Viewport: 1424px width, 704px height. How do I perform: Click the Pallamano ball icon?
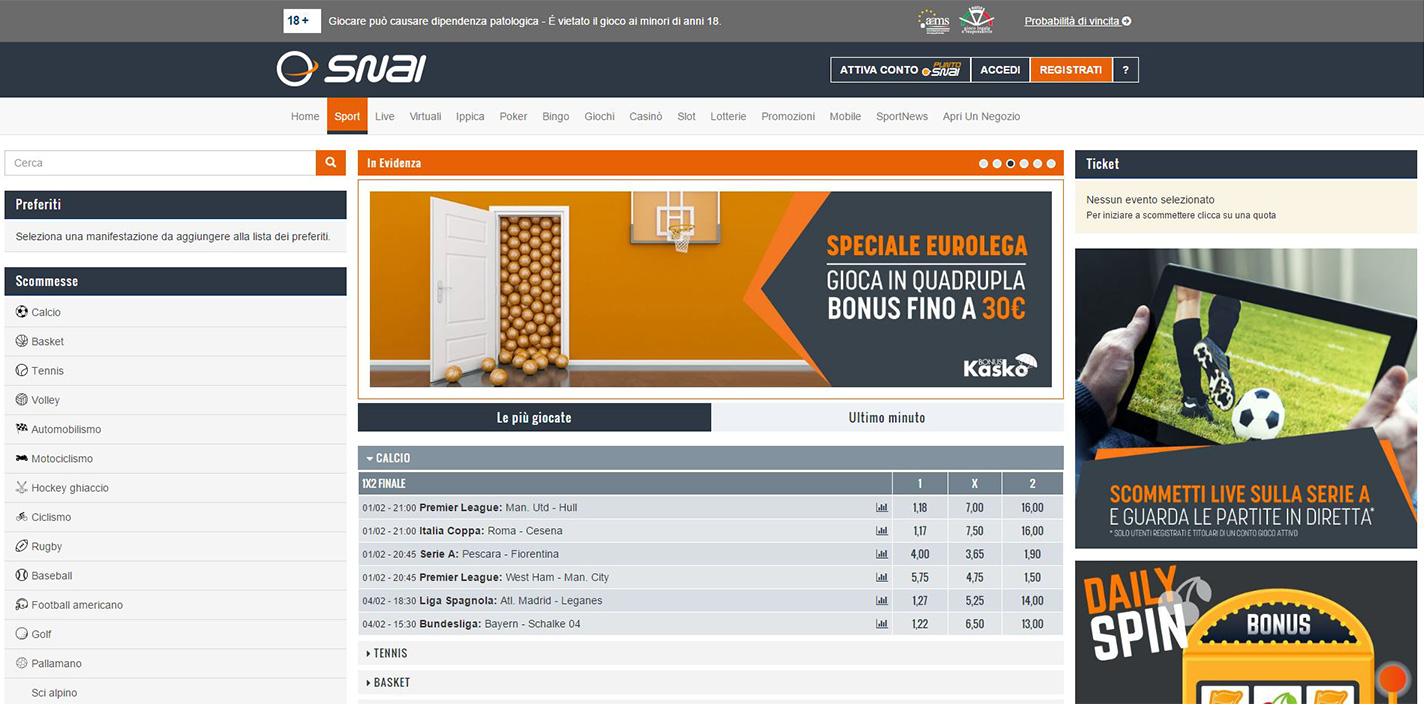(x=22, y=663)
